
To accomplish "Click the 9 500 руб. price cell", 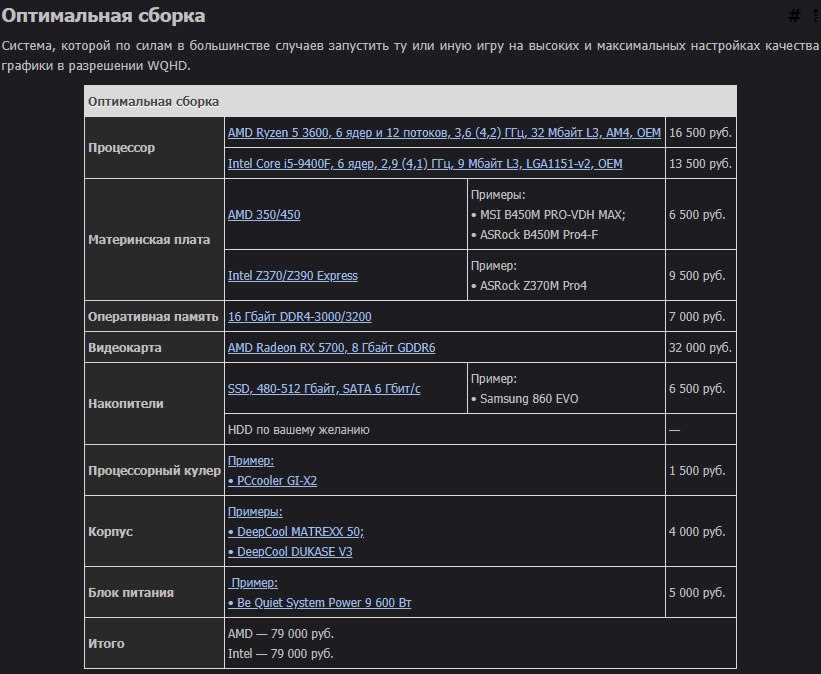I will (701, 275).
